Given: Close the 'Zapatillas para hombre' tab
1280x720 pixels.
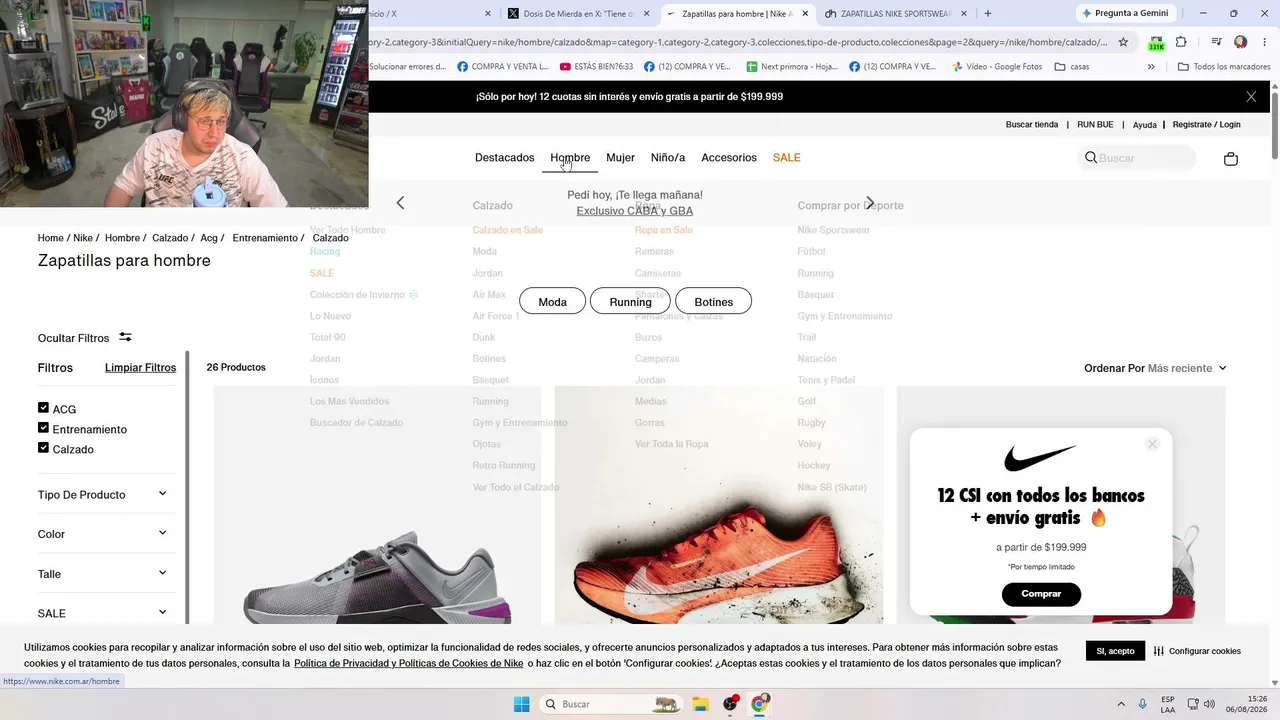Looking at the screenshot, I should [x=805, y=14].
